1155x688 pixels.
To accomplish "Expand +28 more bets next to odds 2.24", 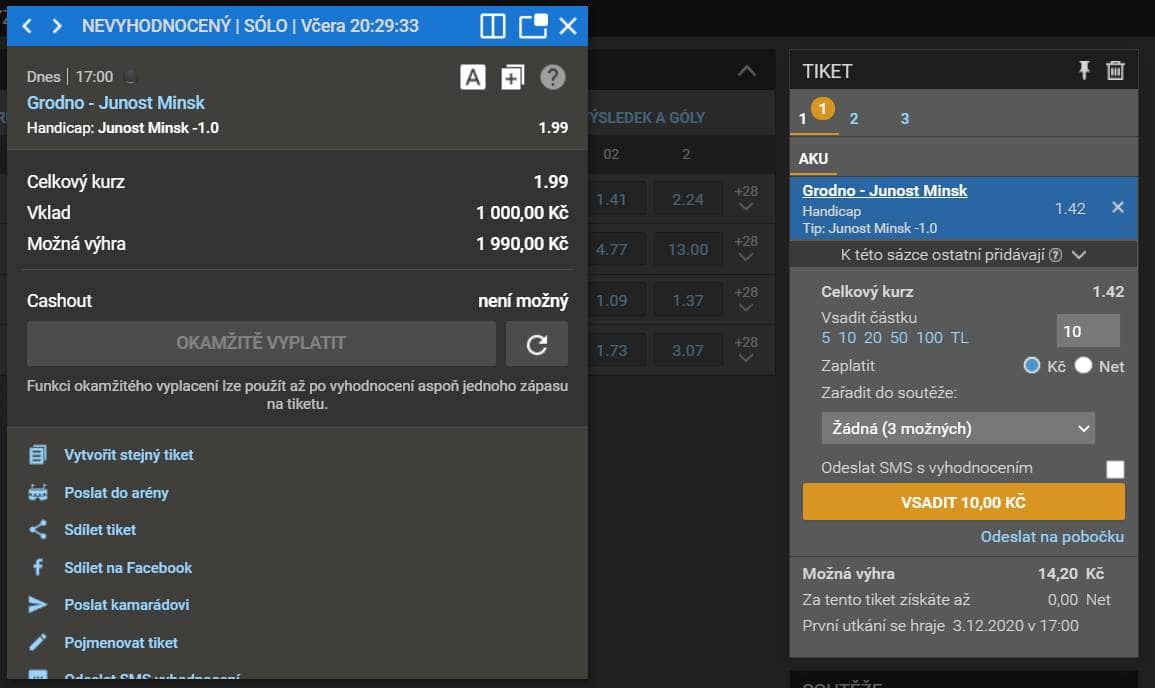I will (x=745, y=198).
